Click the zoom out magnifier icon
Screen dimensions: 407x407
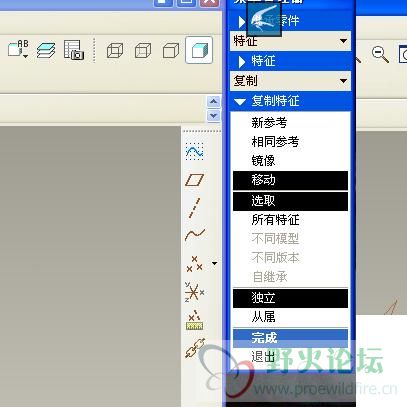click(380, 54)
